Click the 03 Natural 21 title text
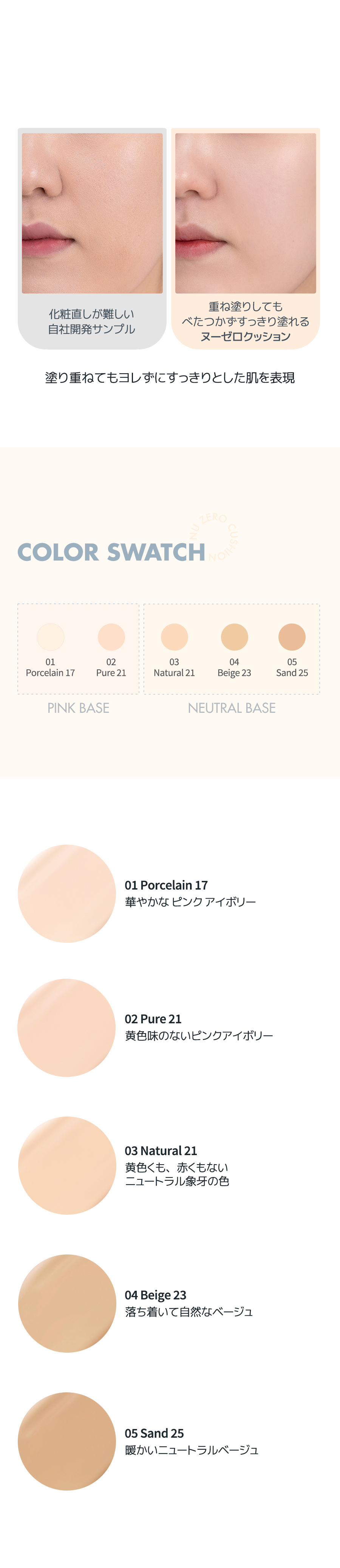 [x=161, y=1151]
